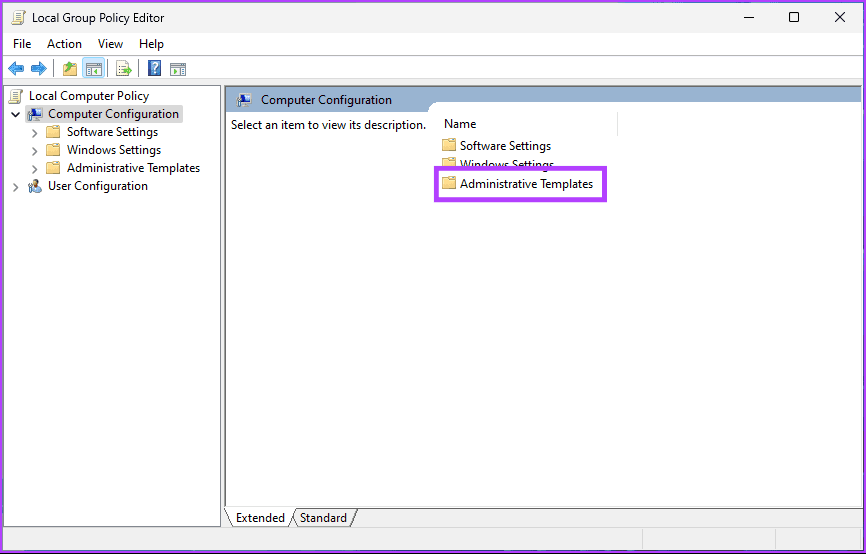
Task: Expand Software Settings tree node
Action: [x=34, y=133]
